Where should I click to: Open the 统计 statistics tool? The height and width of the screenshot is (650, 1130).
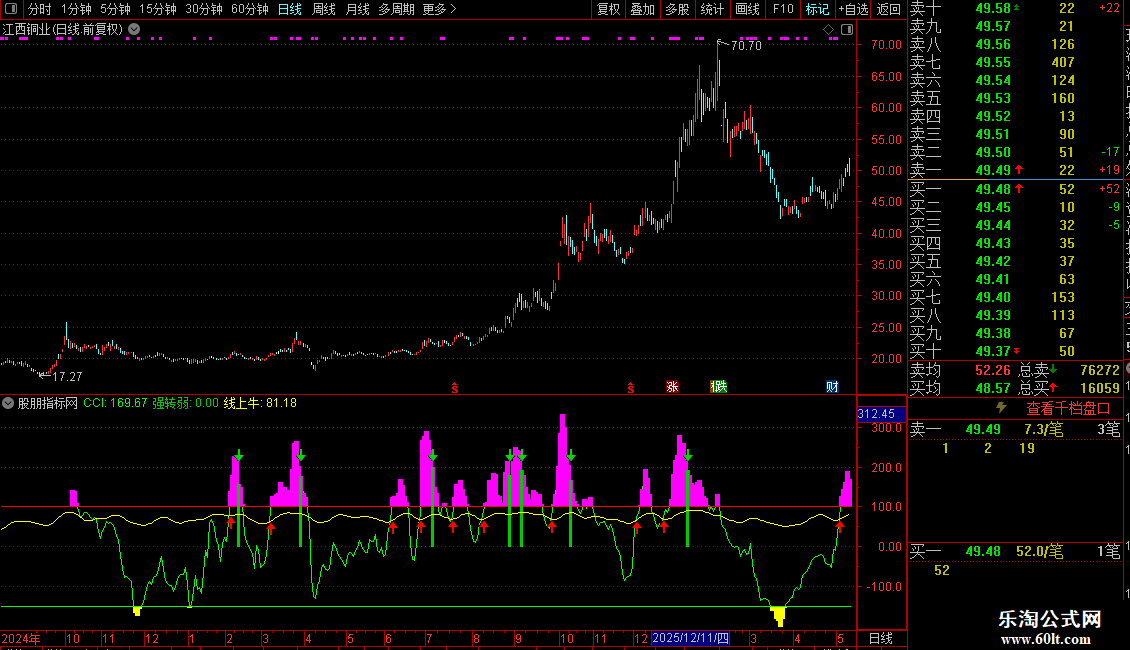[x=712, y=9]
